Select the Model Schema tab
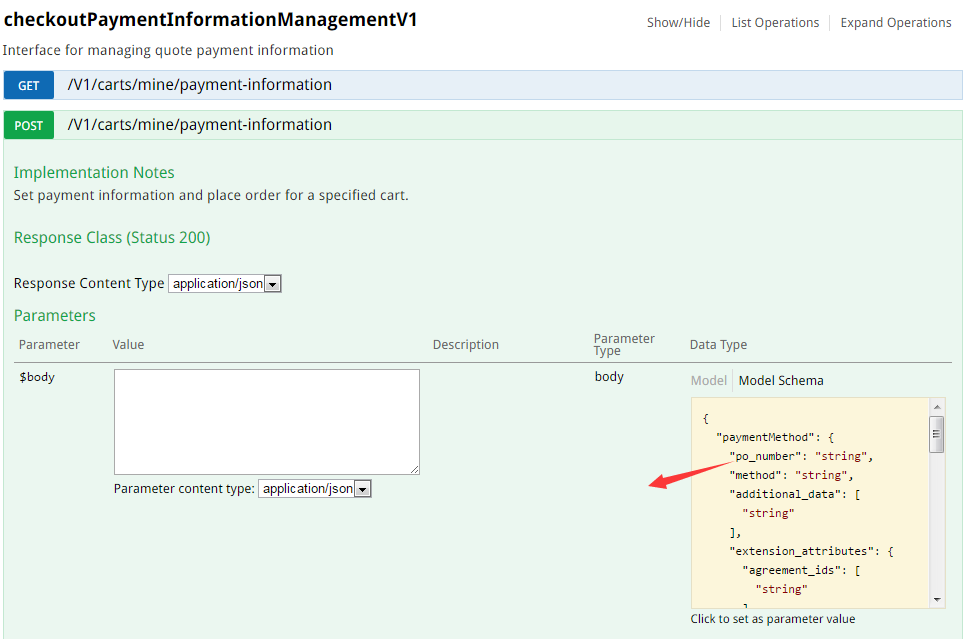The width and height of the screenshot is (965, 639). [781, 381]
